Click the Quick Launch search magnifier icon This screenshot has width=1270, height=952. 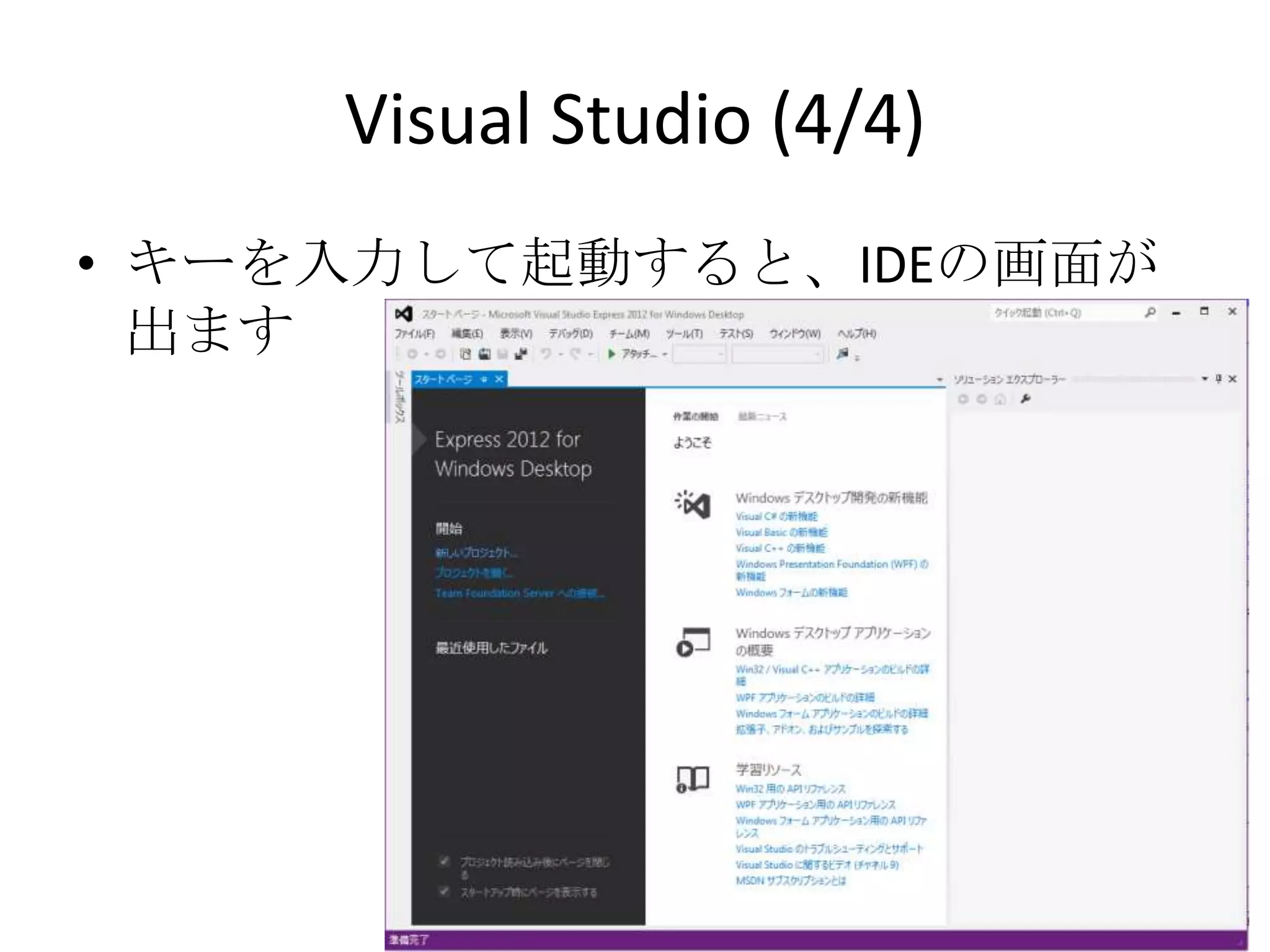(1150, 312)
